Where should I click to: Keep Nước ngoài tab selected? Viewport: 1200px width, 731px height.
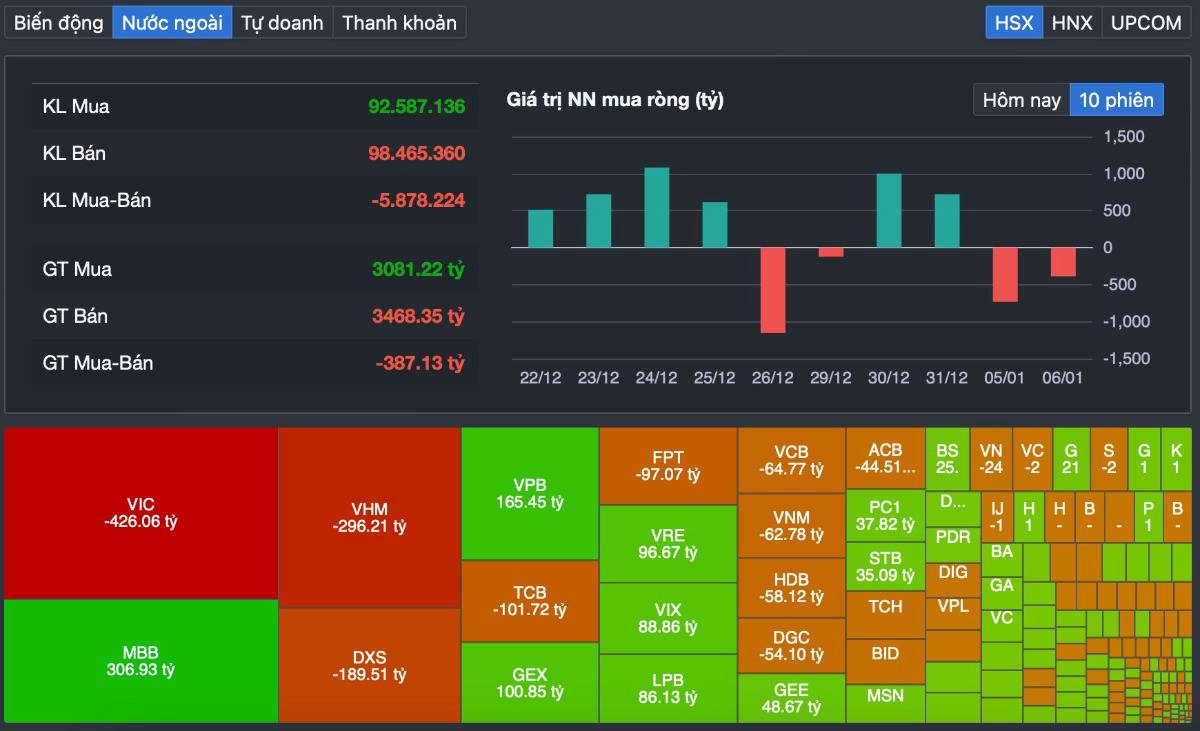(172, 21)
